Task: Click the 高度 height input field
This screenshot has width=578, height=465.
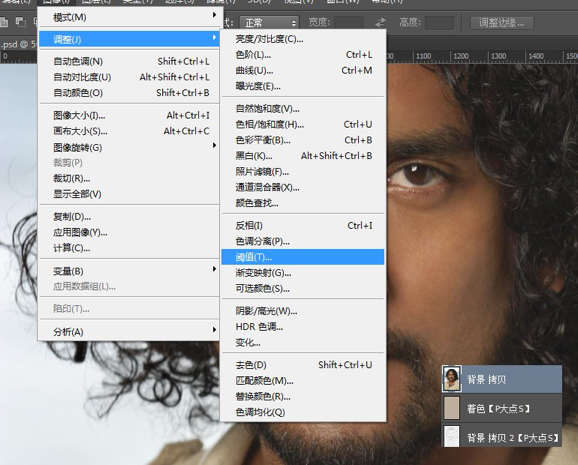Action: pos(439,23)
